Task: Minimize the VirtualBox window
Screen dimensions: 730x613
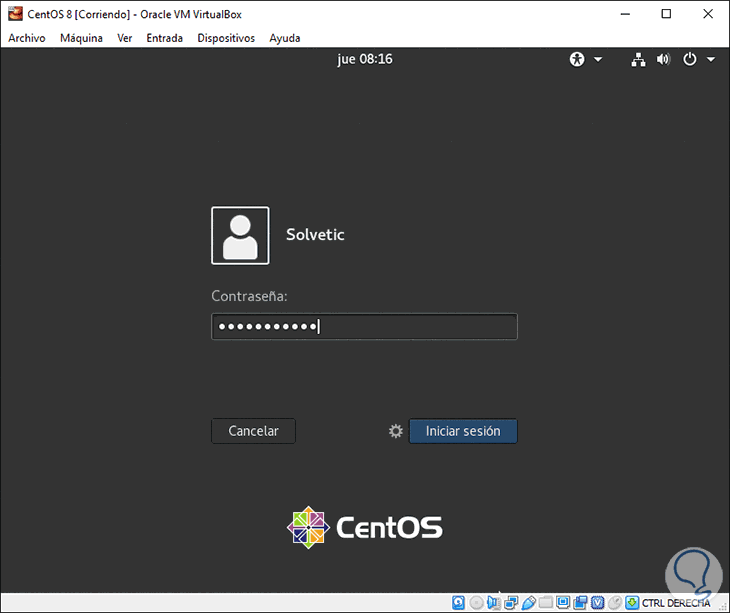Action: tap(625, 14)
